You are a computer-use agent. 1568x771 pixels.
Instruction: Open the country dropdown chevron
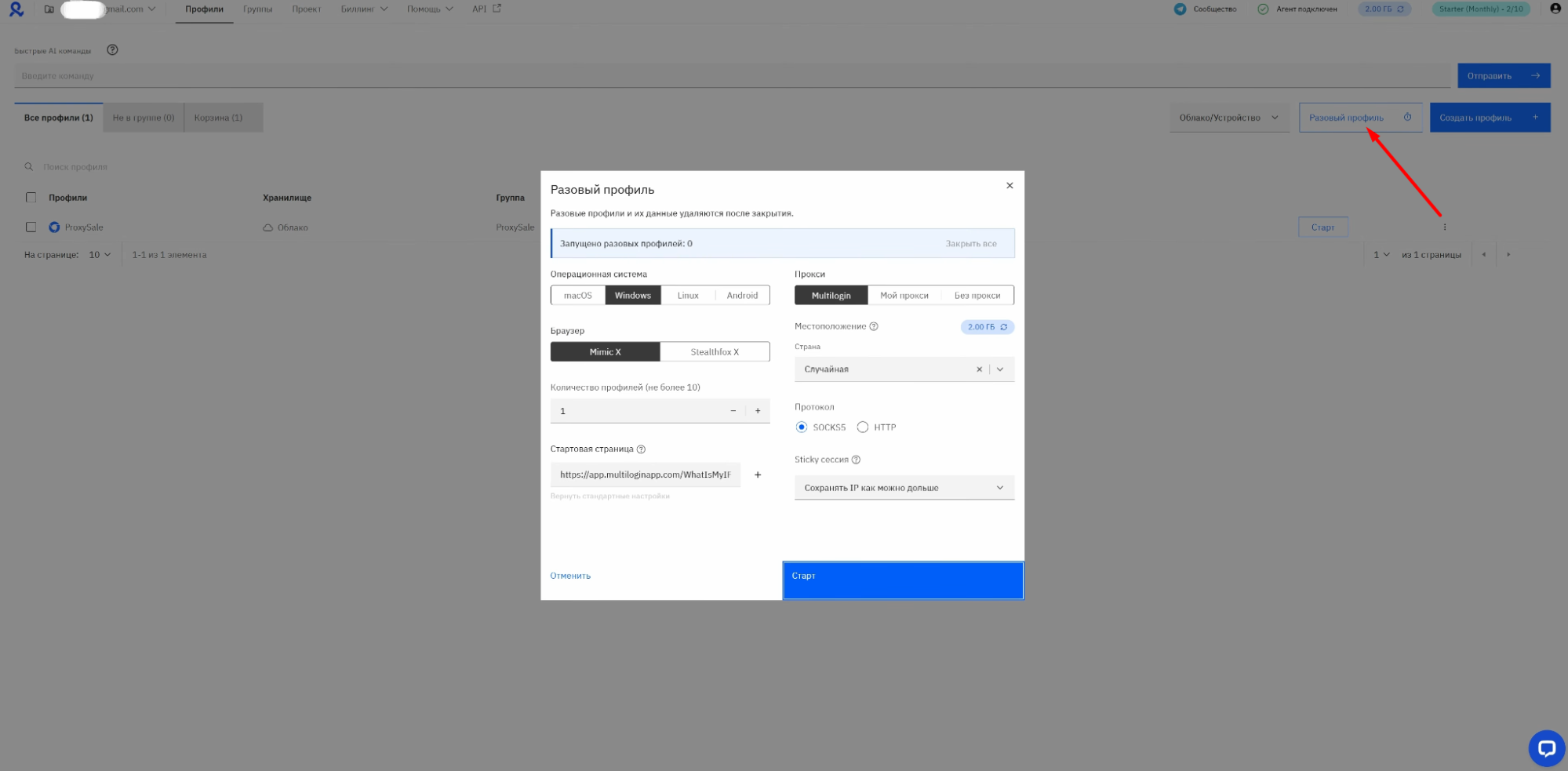1000,369
